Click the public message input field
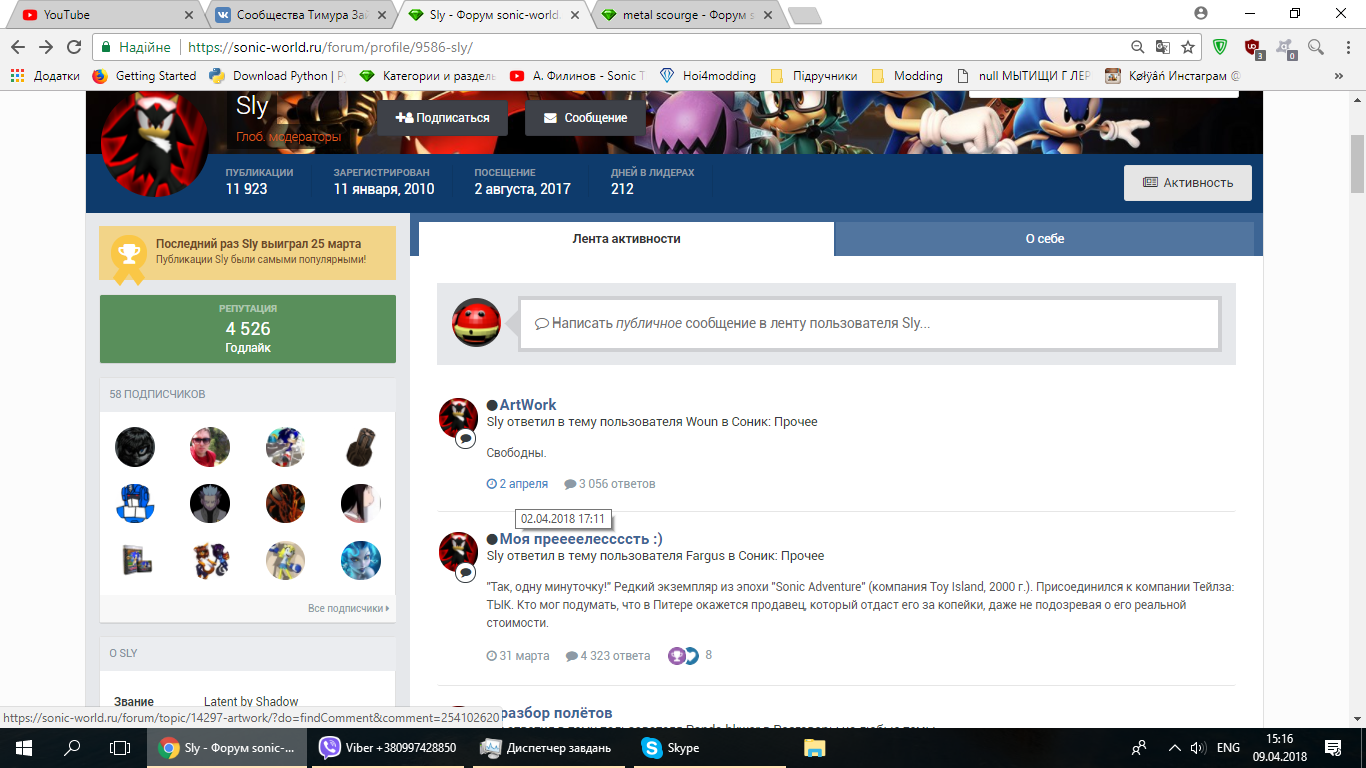The height and width of the screenshot is (768, 1366). tap(868, 324)
